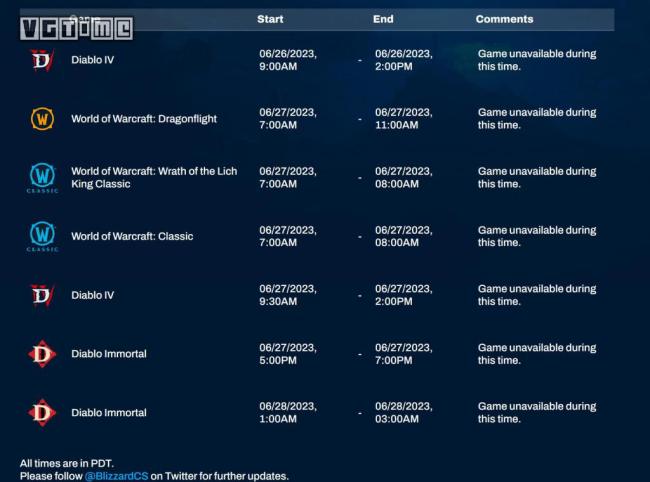Viewport: 650px width, 482px height.
Task: Click start time 06/26/2023, 9:00AM
Action: tap(288, 60)
